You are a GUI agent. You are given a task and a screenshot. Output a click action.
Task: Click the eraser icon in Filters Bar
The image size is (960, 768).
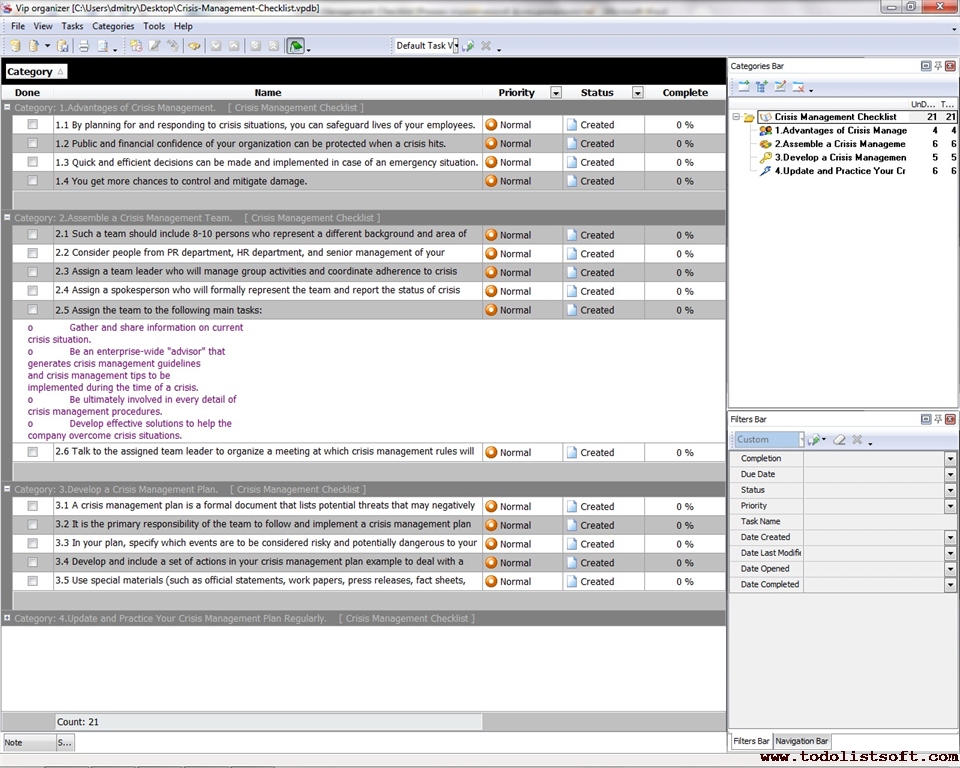(839, 440)
